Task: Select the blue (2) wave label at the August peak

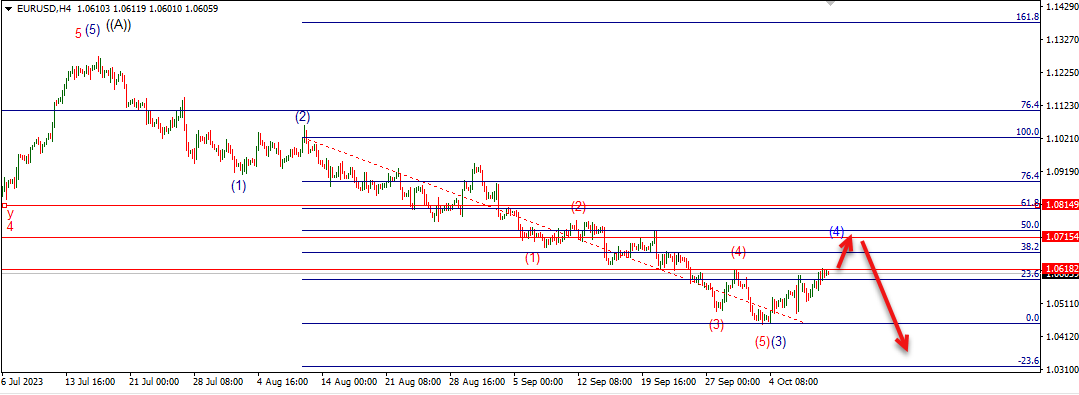Action: point(302,116)
